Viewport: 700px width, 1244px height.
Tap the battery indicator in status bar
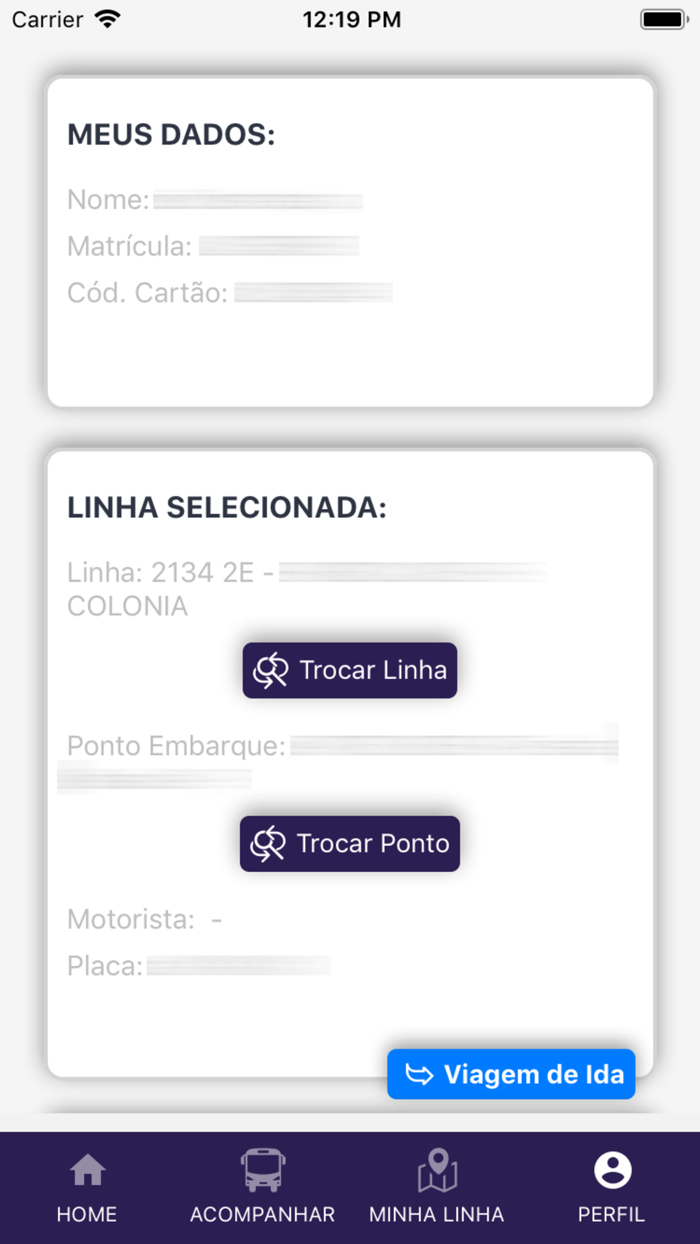click(664, 19)
